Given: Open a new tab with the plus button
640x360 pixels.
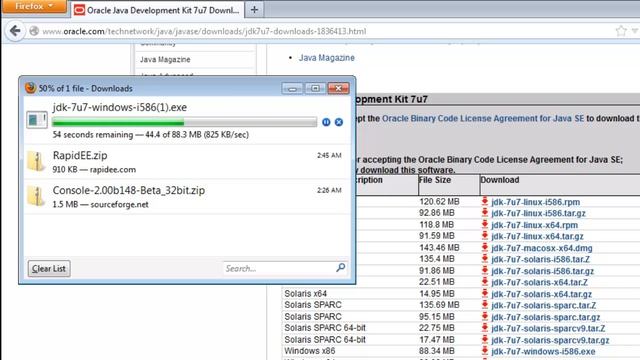Looking at the screenshot, I should 254,10.
